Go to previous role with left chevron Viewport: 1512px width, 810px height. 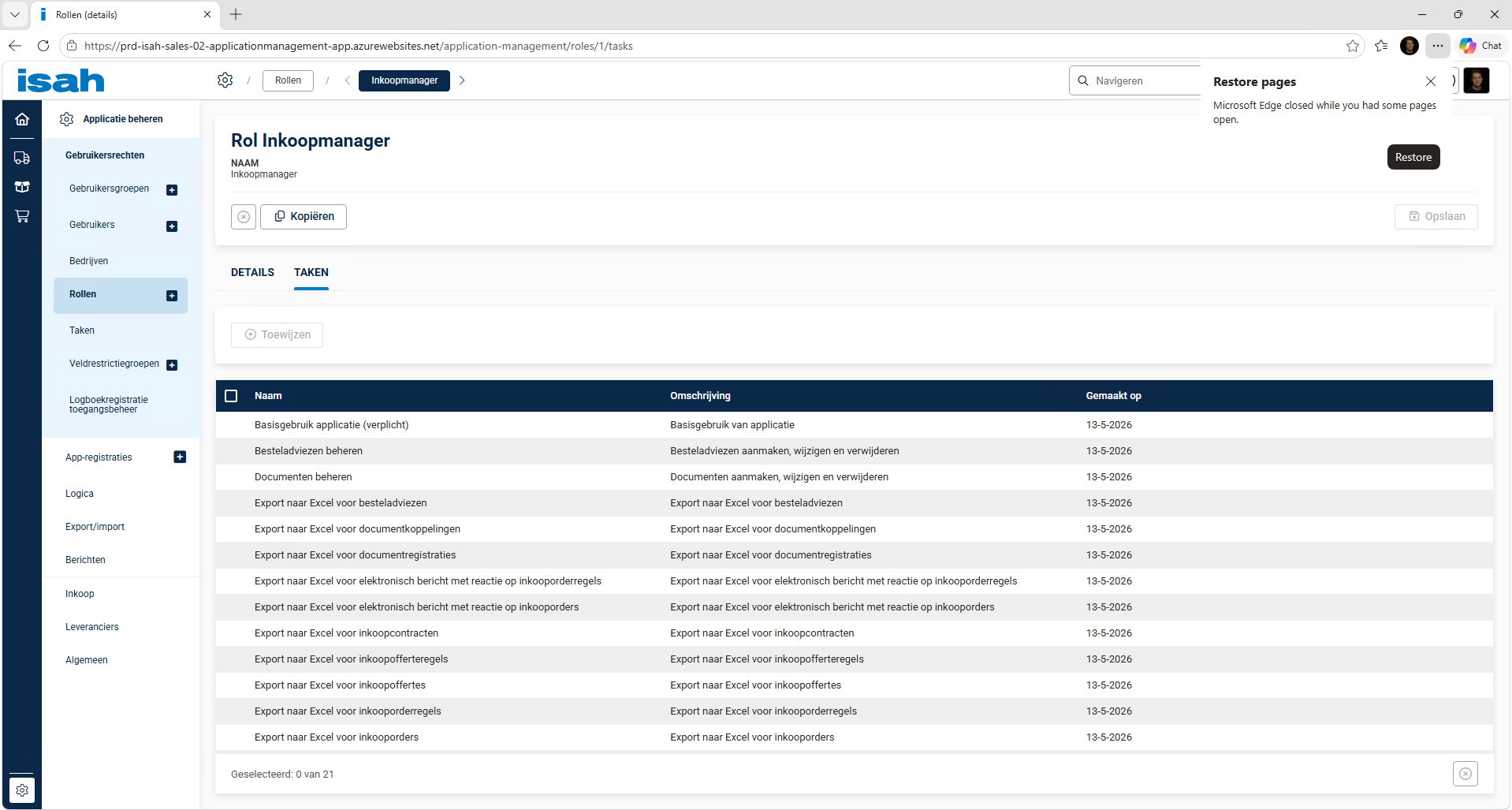pyautogui.click(x=348, y=80)
